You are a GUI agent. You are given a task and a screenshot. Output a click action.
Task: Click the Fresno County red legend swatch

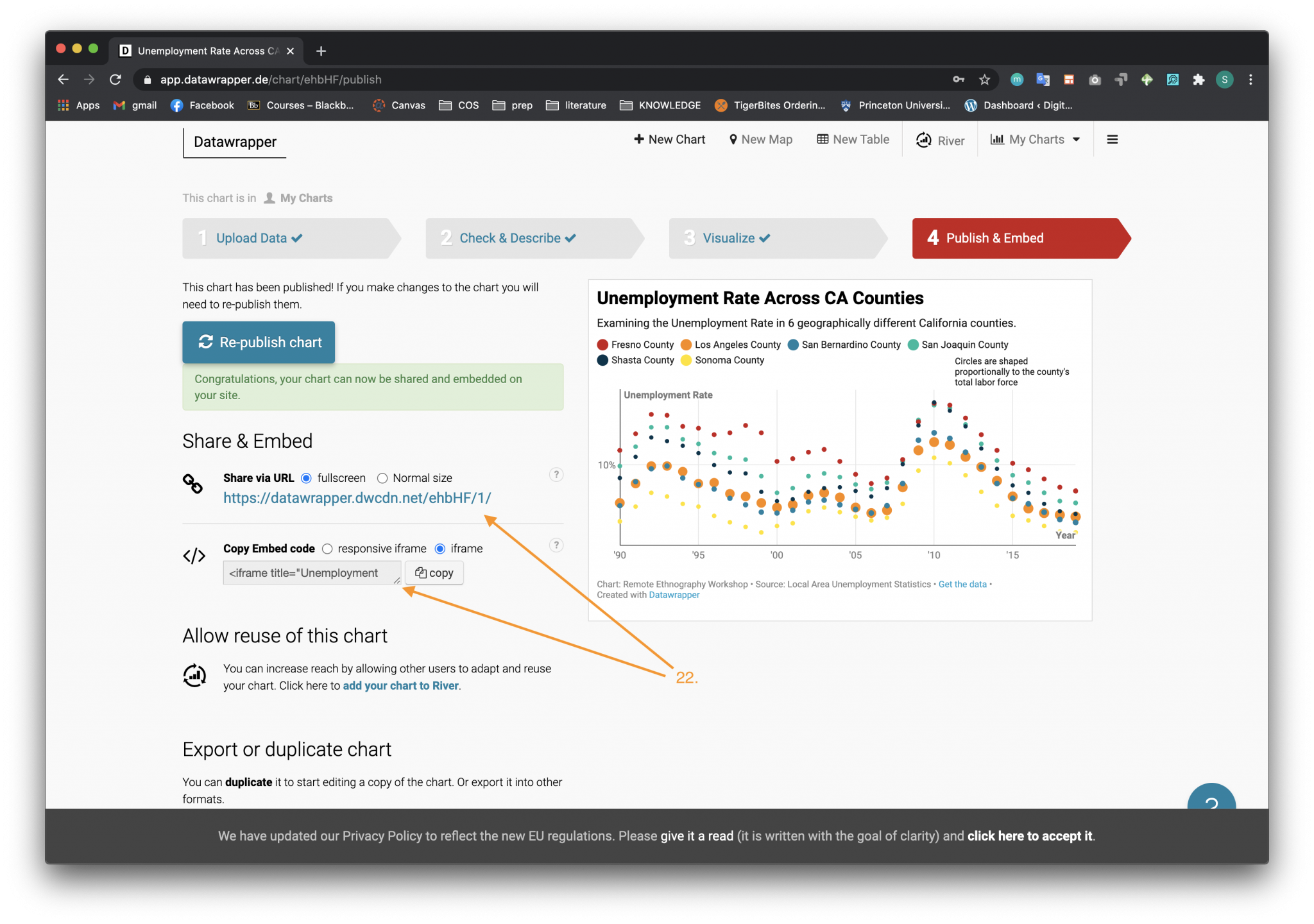602,345
